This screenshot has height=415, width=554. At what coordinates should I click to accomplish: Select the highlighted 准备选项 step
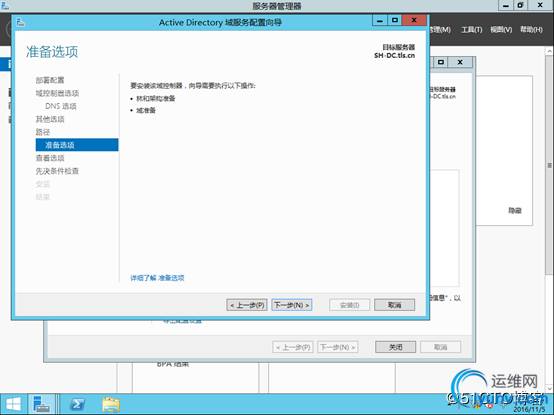(77, 145)
